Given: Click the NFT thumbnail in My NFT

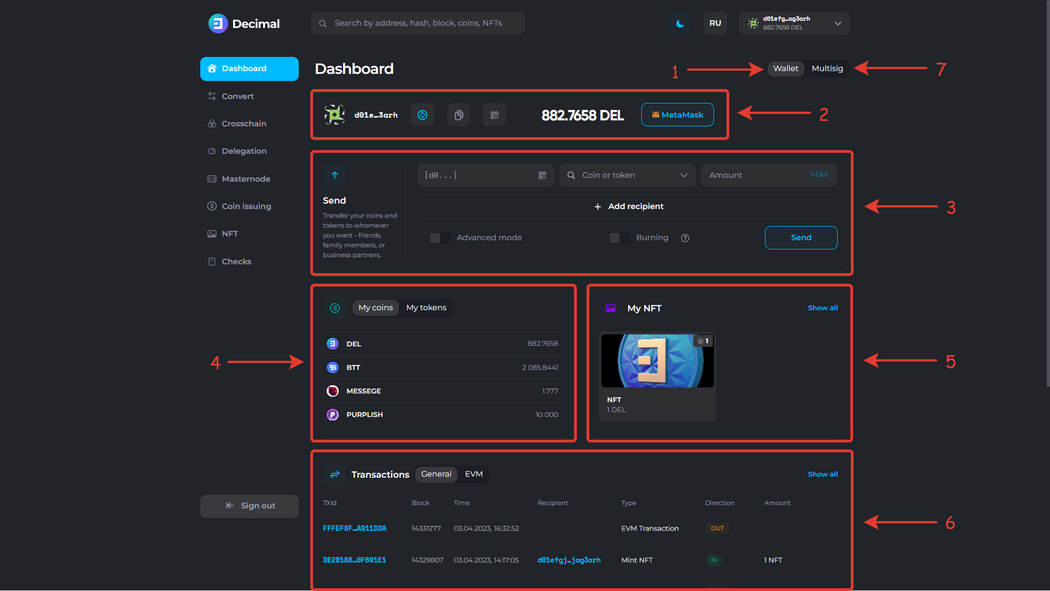Looking at the screenshot, I should coord(657,362).
